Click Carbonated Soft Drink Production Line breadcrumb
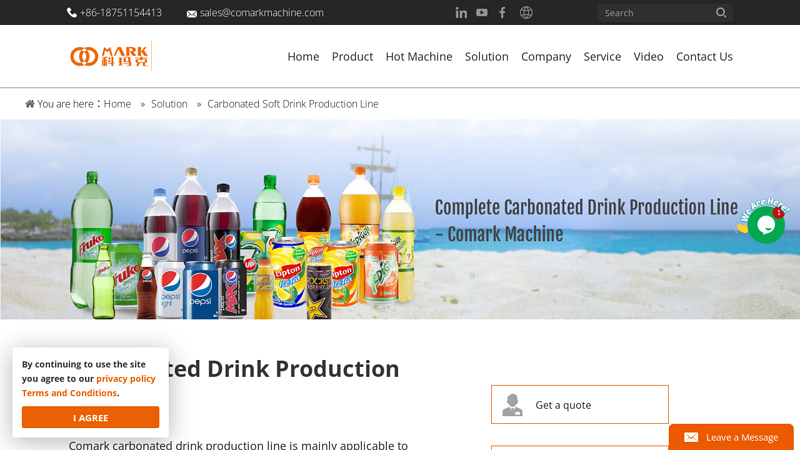Image resolution: width=800 pixels, height=450 pixels. [293, 104]
